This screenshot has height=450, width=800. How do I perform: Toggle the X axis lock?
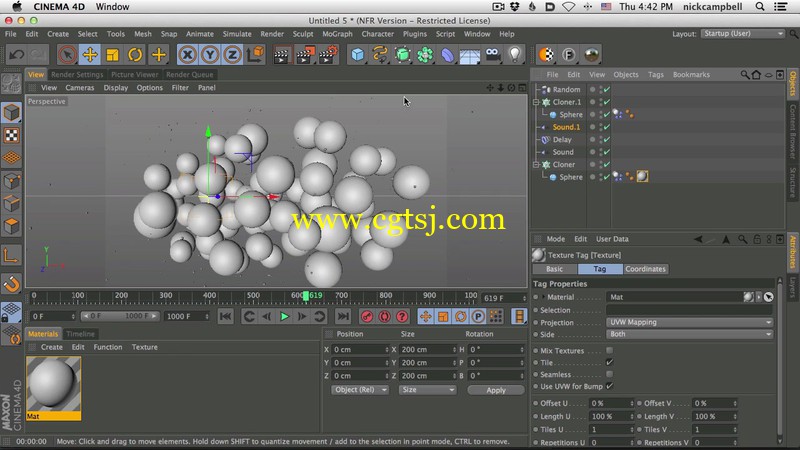[x=188, y=55]
